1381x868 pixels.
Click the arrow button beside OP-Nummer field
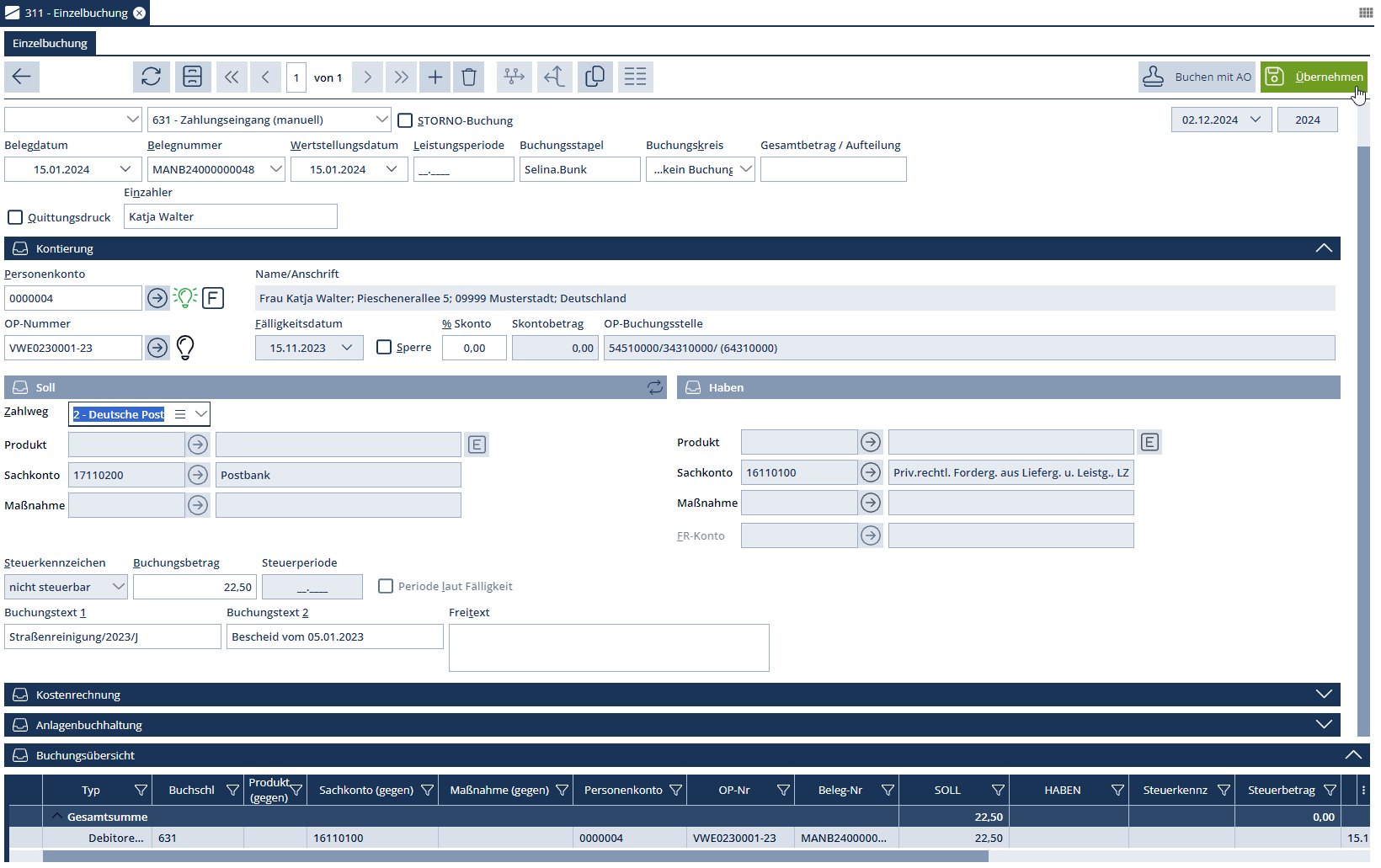click(x=157, y=348)
